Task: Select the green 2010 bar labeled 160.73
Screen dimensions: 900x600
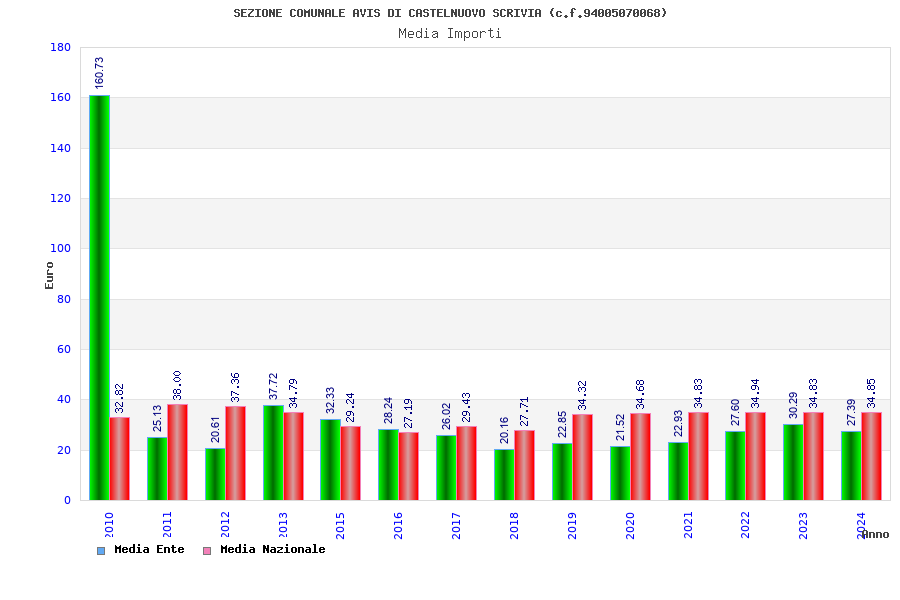Action: point(99,297)
